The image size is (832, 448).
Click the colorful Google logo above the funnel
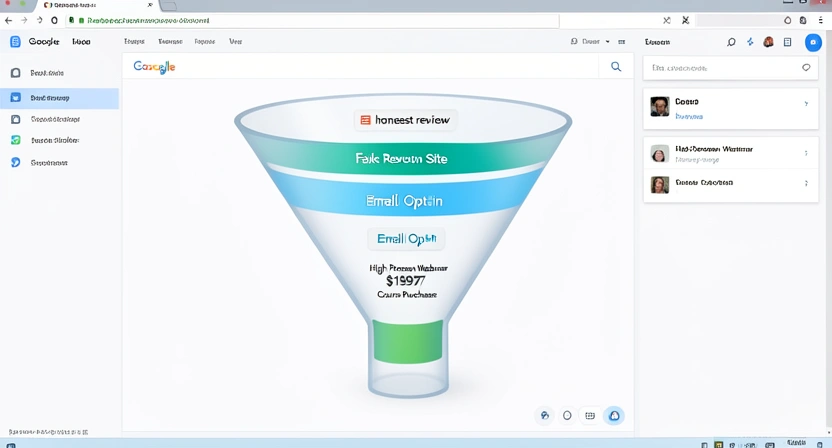tap(154, 67)
